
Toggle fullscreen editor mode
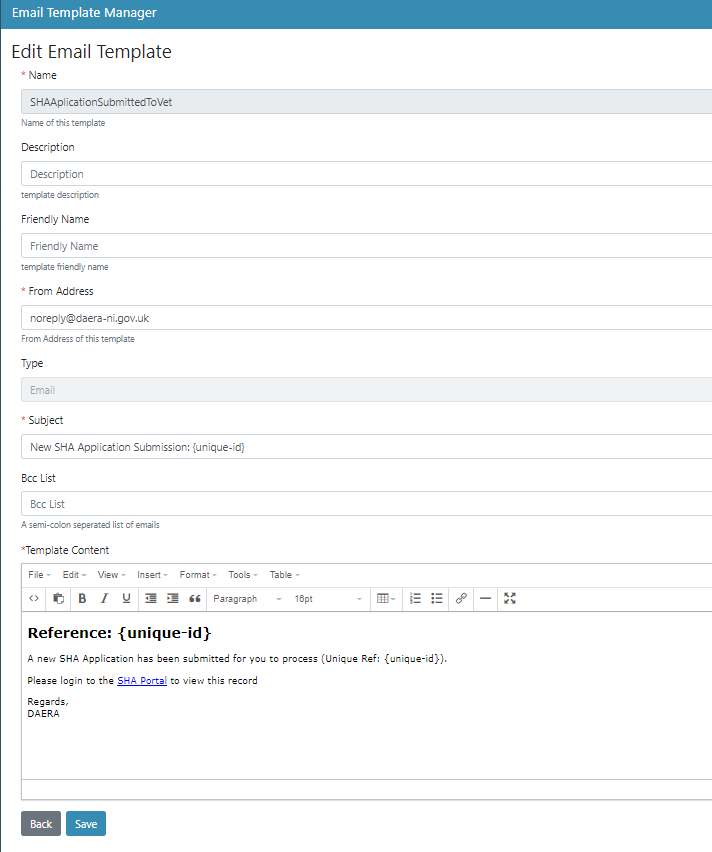coord(510,599)
